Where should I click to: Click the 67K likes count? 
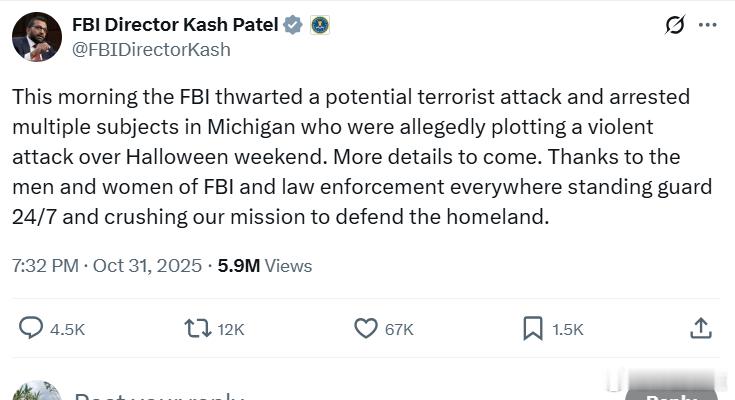pyautogui.click(x=399, y=329)
